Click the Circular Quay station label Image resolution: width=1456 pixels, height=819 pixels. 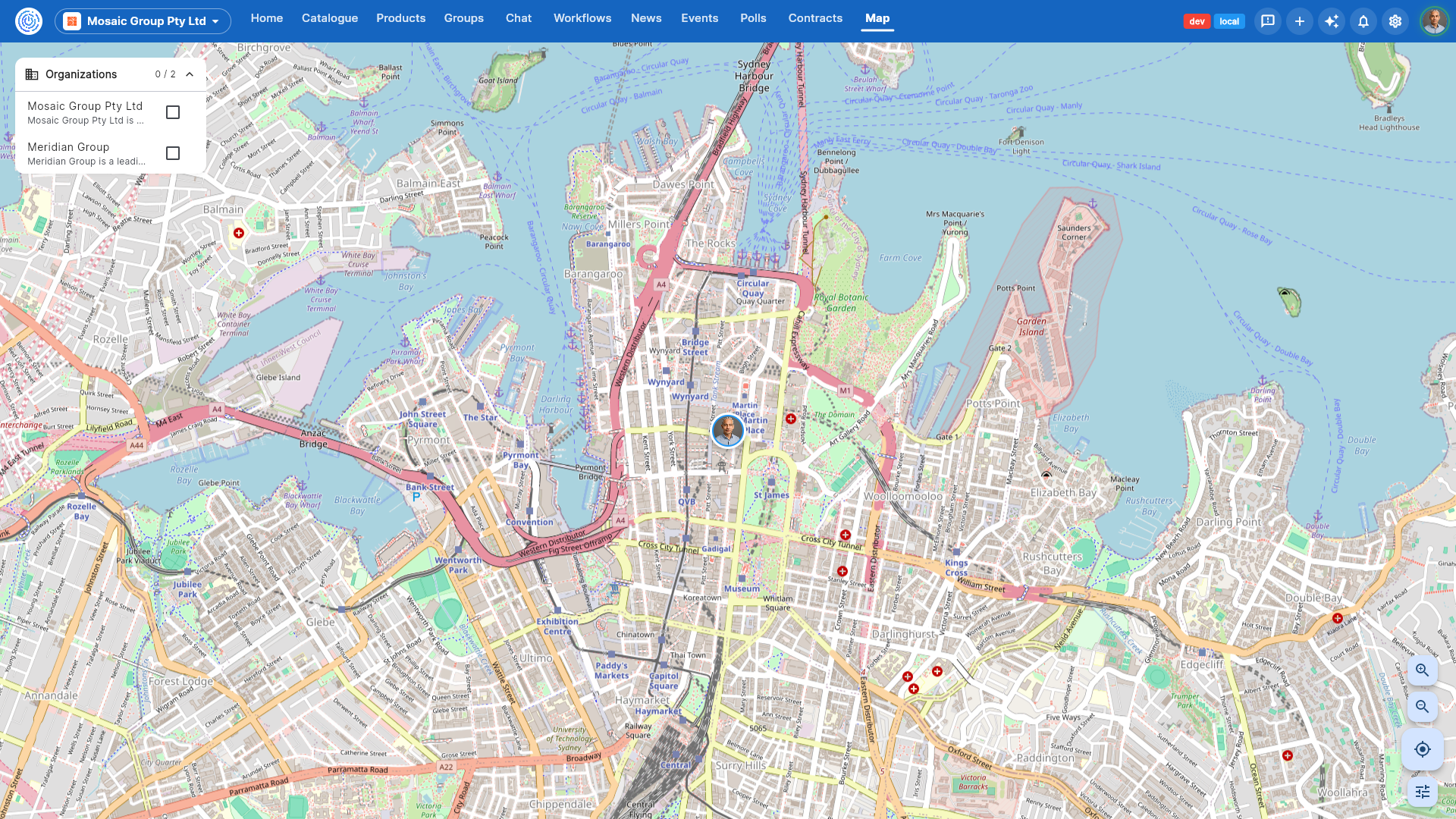[753, 288]
